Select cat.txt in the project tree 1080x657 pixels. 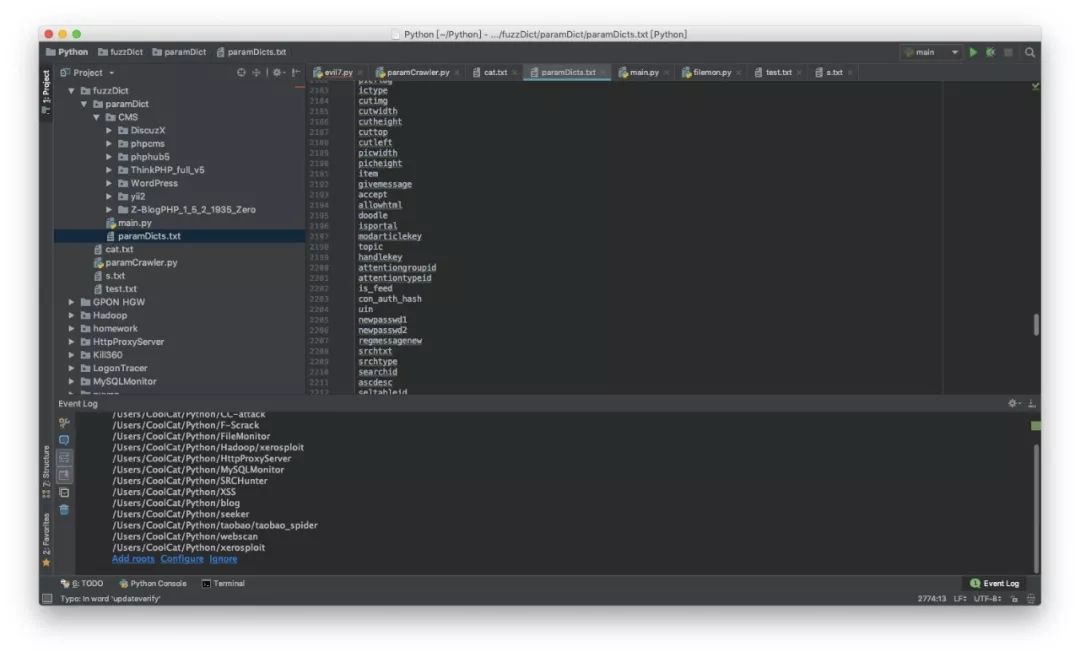[119, 249]
